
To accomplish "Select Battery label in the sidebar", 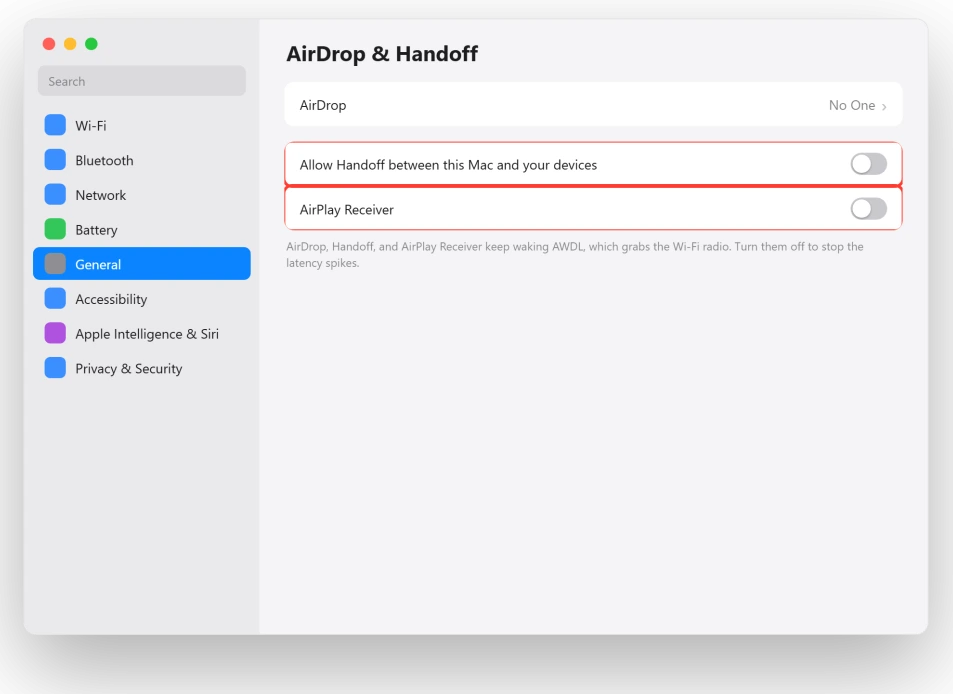I will point(96,230).
